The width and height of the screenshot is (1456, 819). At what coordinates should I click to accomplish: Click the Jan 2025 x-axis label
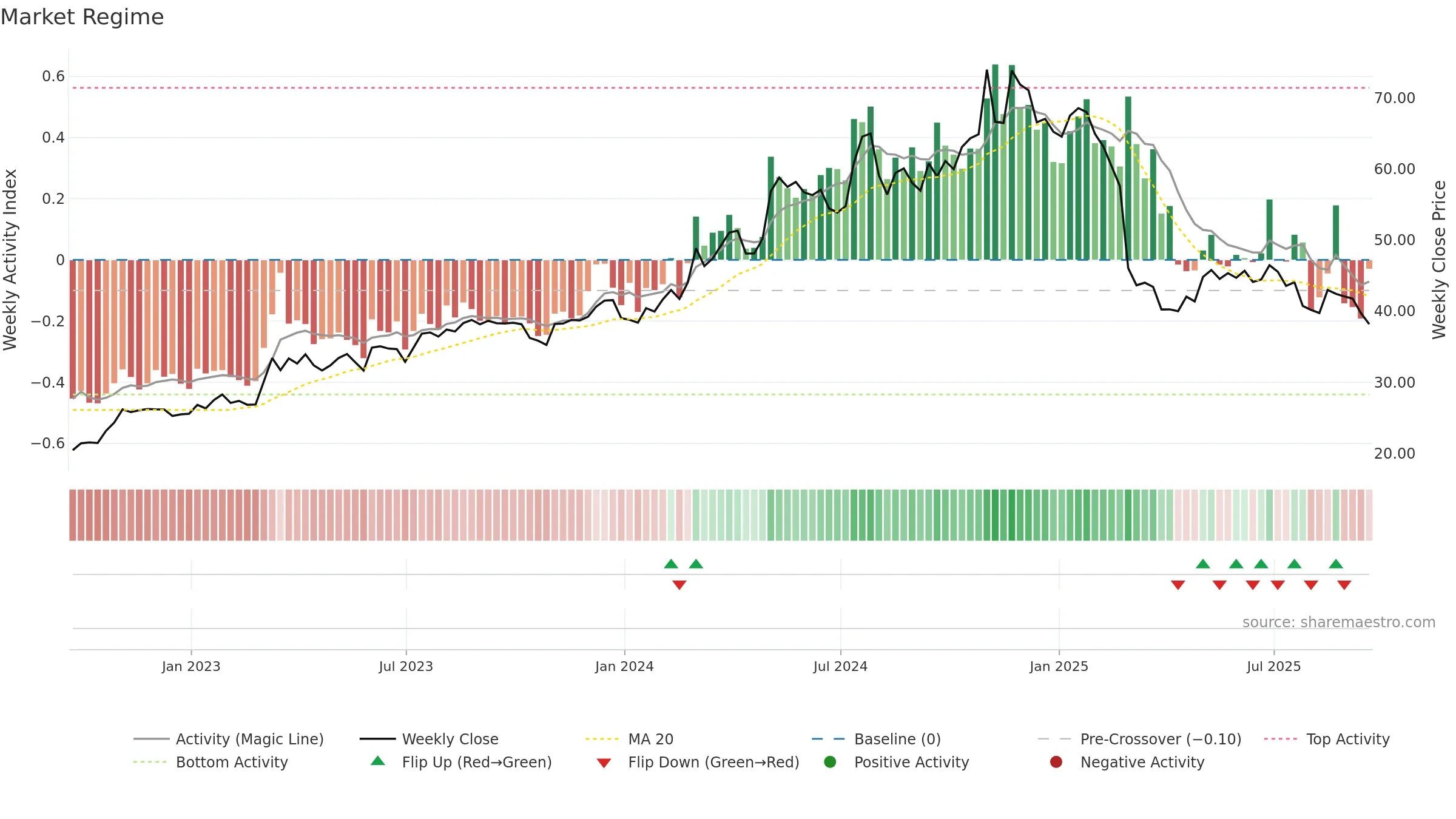(x=1059, y=666)
